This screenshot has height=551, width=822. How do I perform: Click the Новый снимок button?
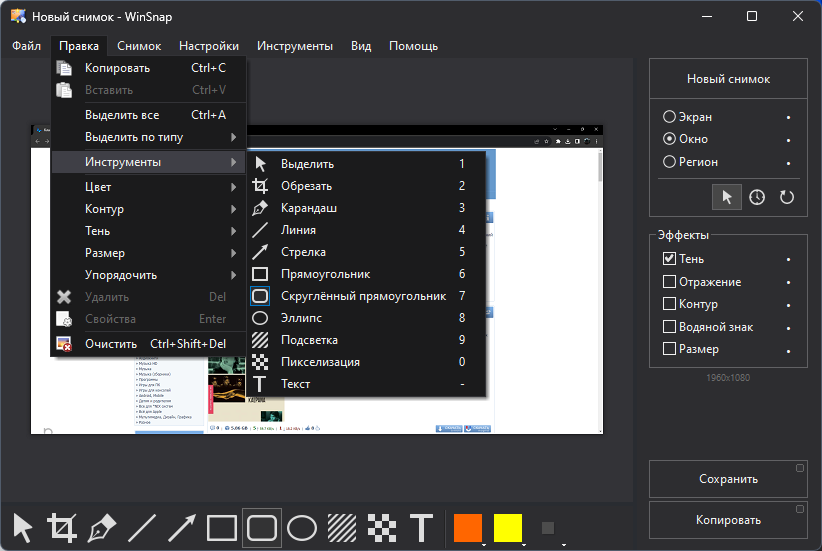(x=728, y=79)
